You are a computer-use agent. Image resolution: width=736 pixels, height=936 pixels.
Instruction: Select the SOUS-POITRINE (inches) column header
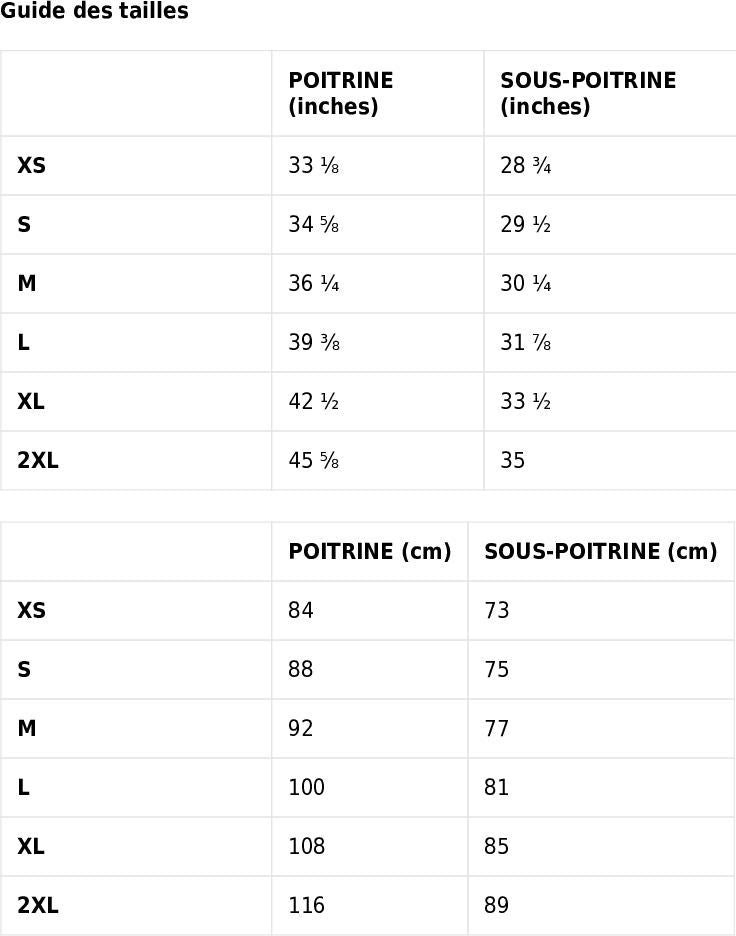(x=588, y=93)
